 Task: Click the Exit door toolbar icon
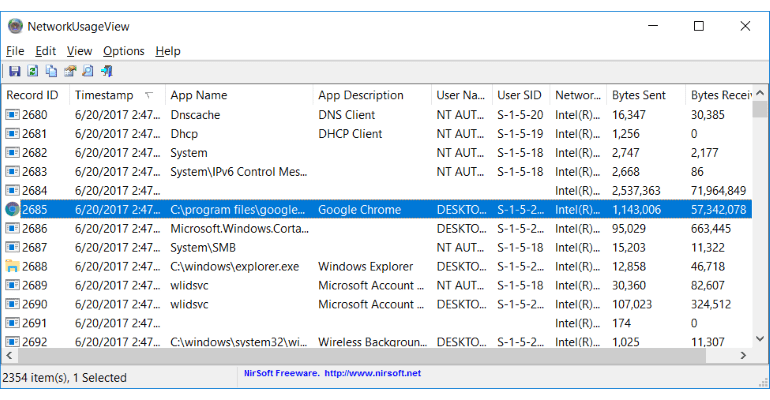[x=106, y=71]
